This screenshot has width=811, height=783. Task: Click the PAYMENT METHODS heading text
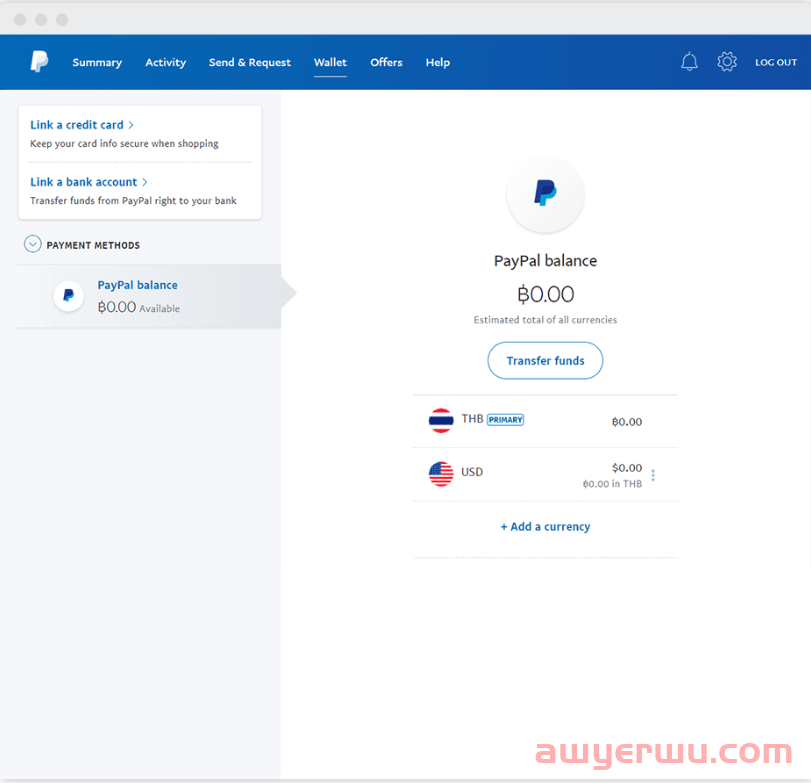tap(93, 245)
